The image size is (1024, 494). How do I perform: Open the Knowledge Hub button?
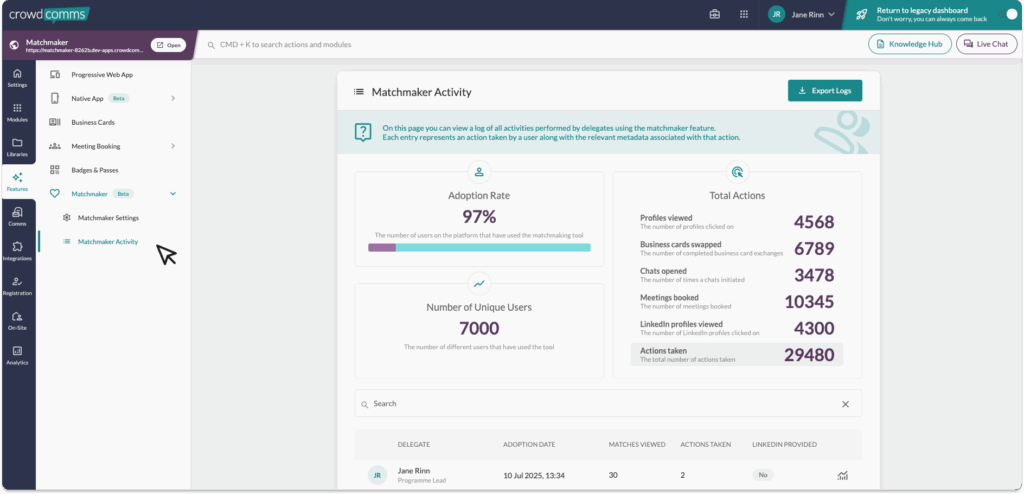point(908,44)
